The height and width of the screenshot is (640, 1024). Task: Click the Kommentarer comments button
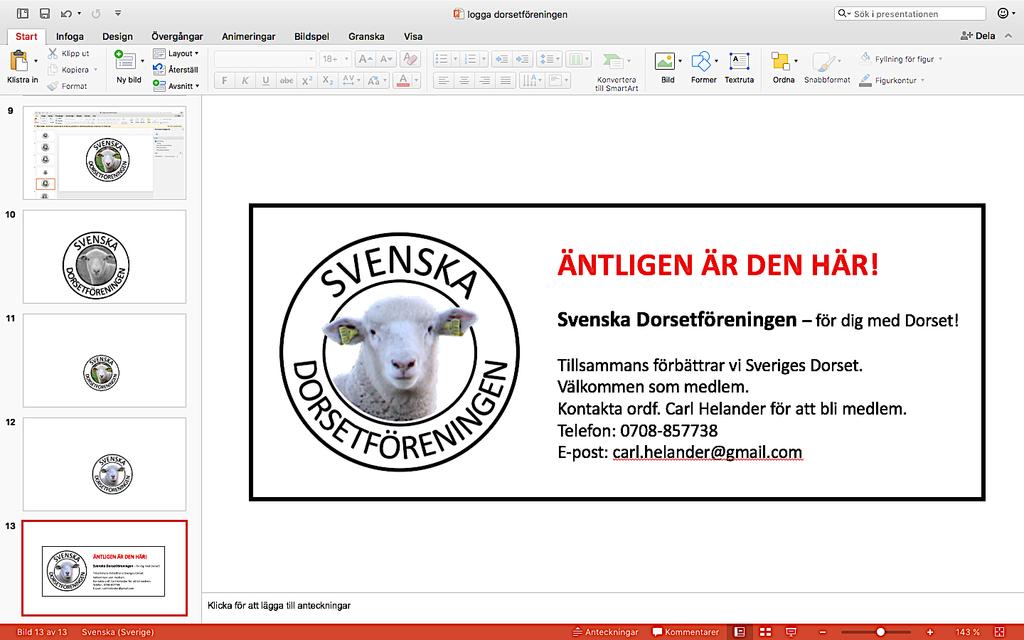point(686,632)
